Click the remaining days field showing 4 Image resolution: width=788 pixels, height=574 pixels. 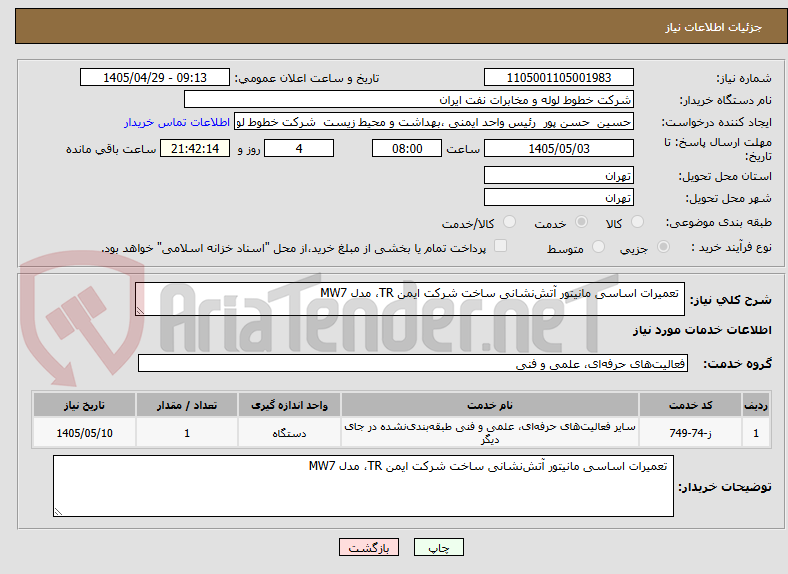point(299,148)
